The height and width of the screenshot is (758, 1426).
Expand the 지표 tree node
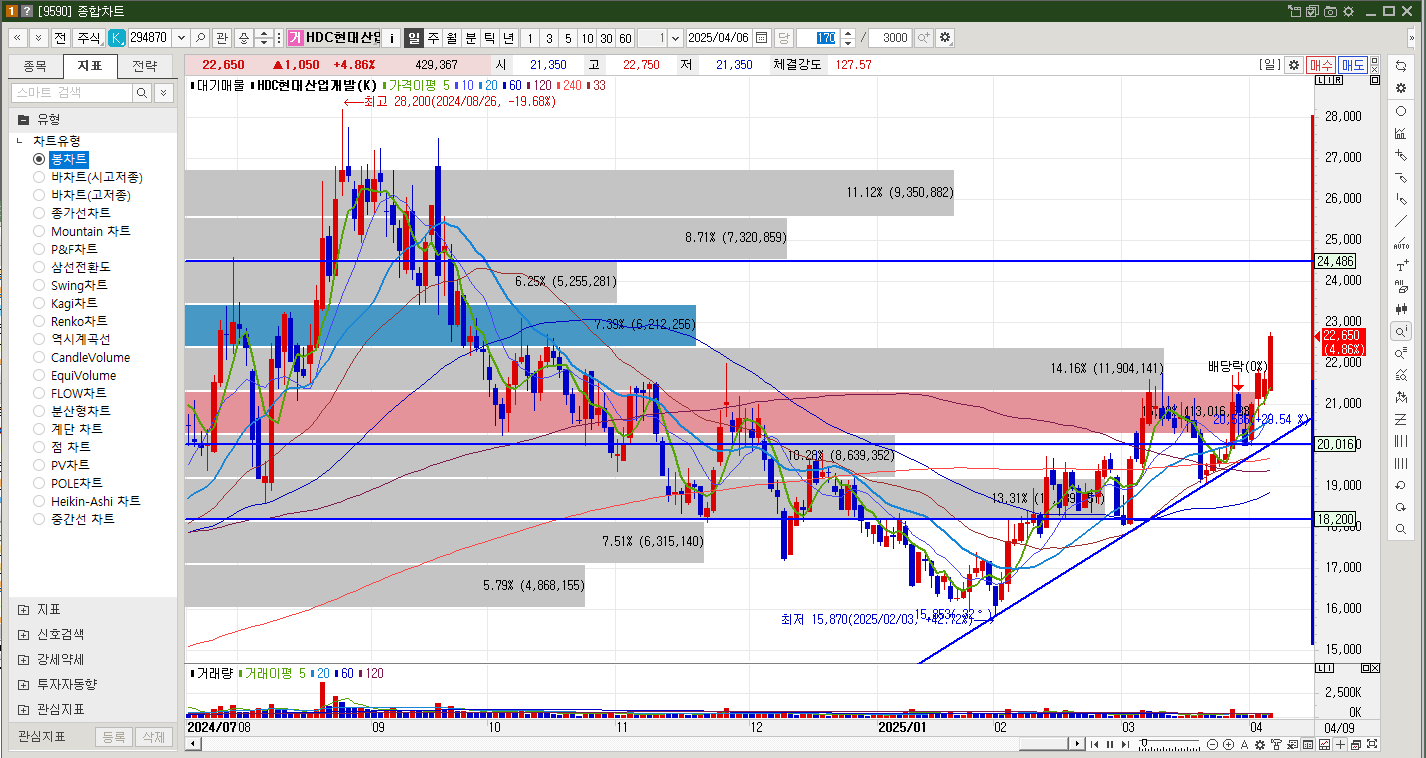pos(22,609)
